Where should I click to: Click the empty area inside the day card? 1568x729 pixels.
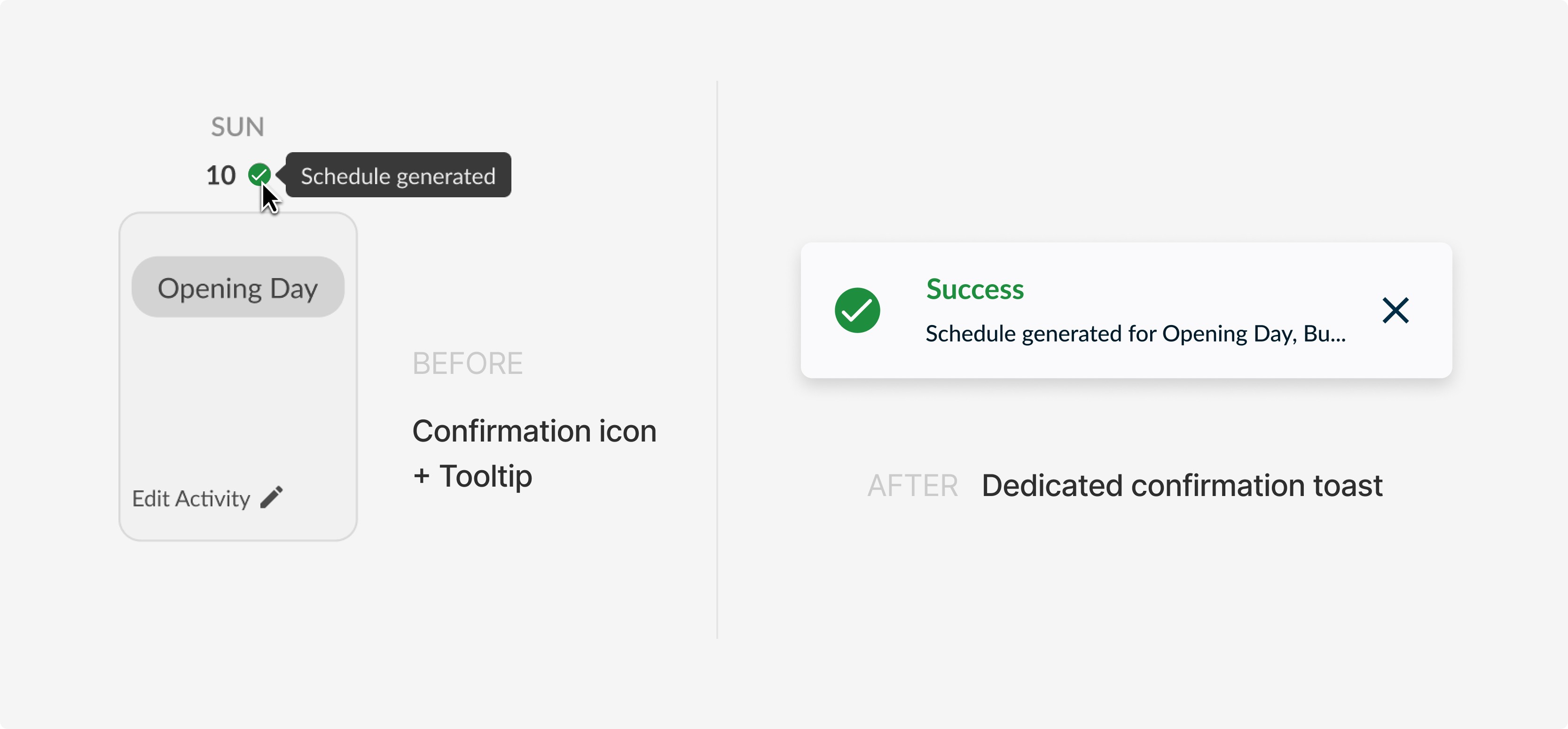tap(237, 396)
